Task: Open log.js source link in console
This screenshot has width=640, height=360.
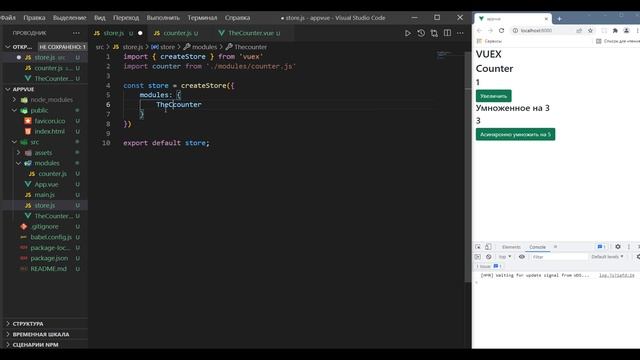Action: click(616, 276)
